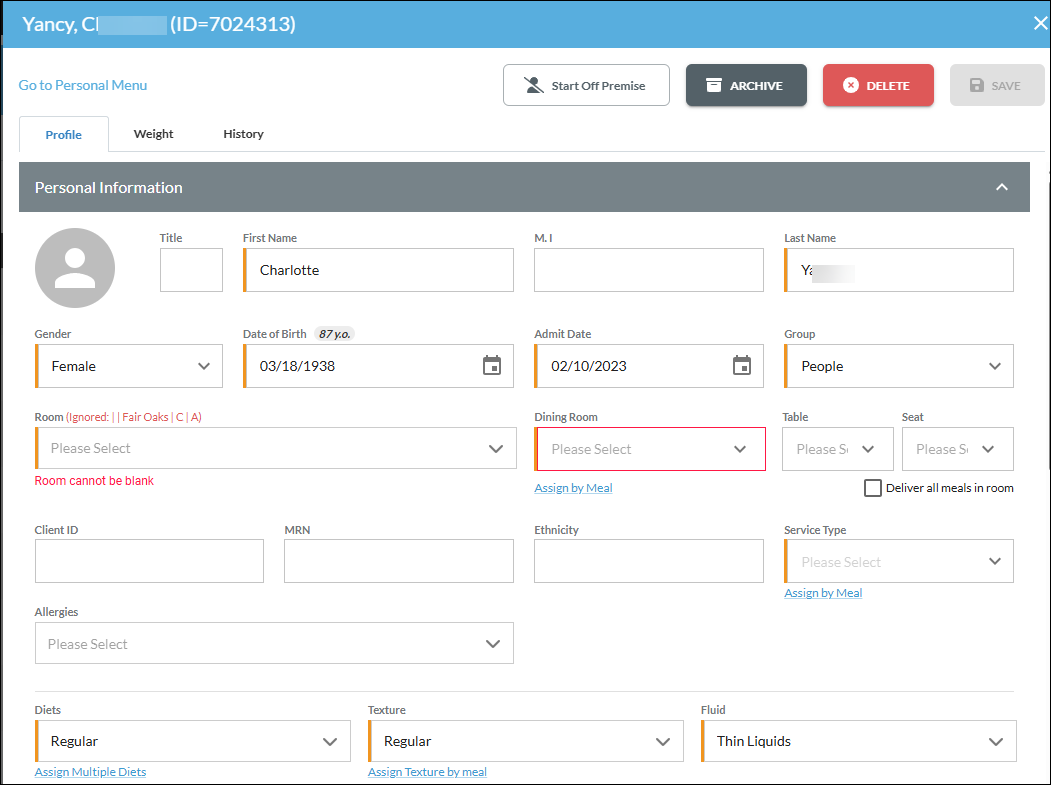This screenshot has width=1051, height=785.
Task: Open the Seat dropdown
Action: (957, 449)
